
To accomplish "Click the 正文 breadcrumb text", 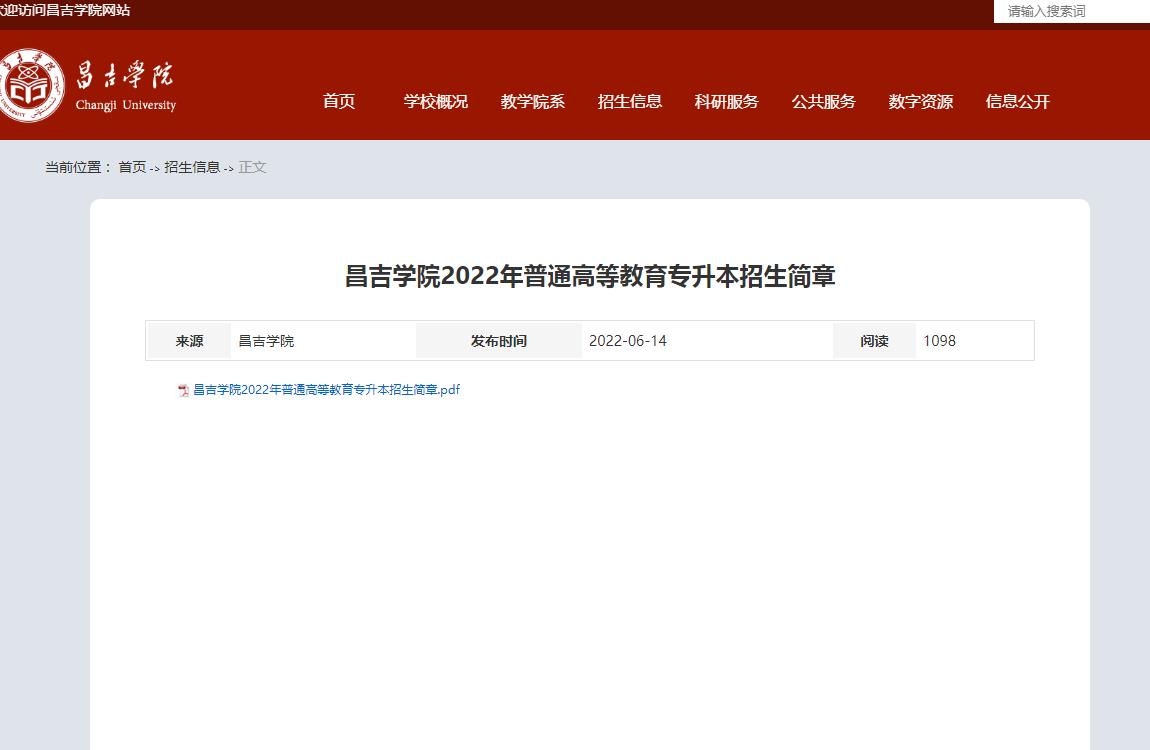I will pos(252,167).
